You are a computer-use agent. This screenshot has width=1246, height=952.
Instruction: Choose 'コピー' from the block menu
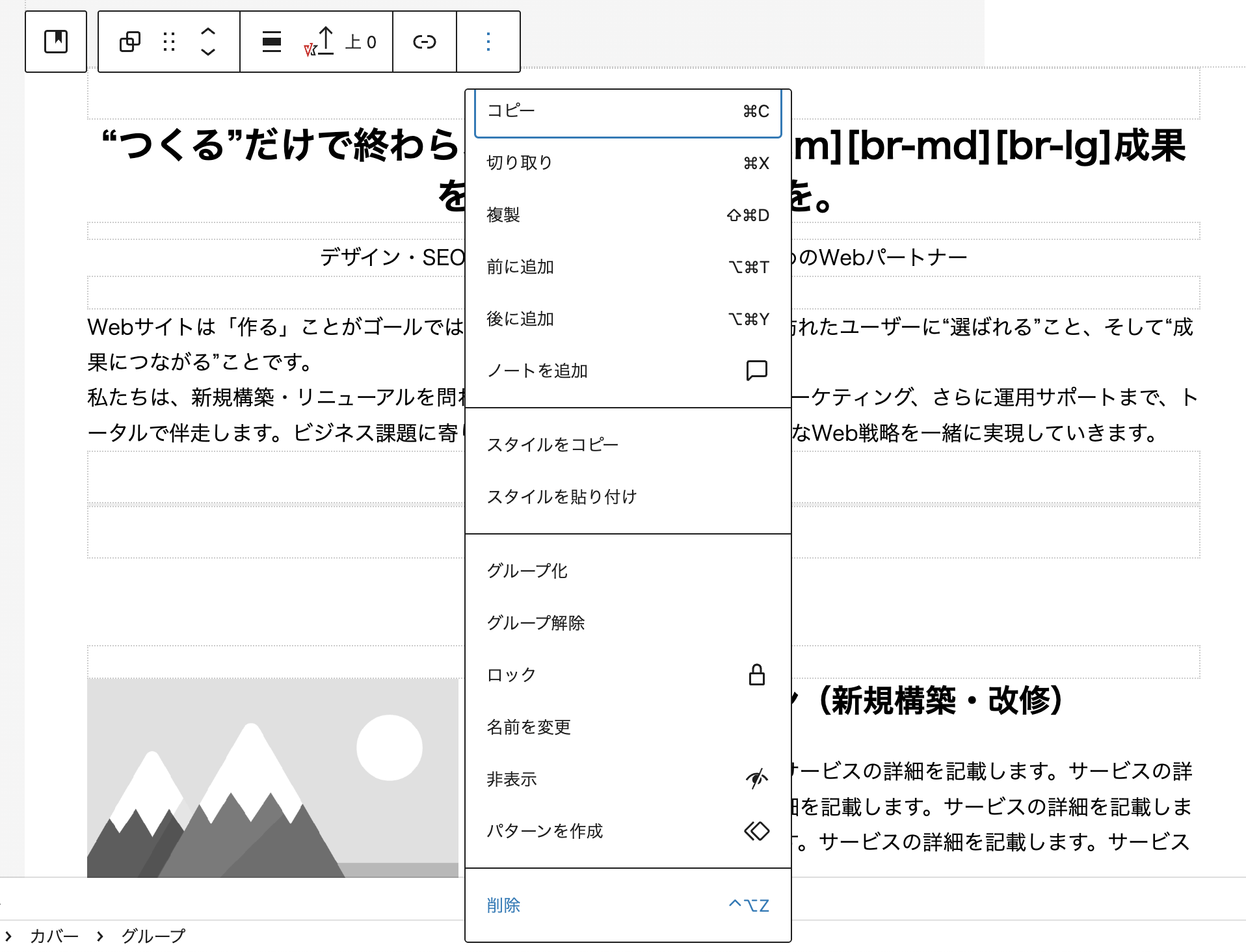point(628,111)
